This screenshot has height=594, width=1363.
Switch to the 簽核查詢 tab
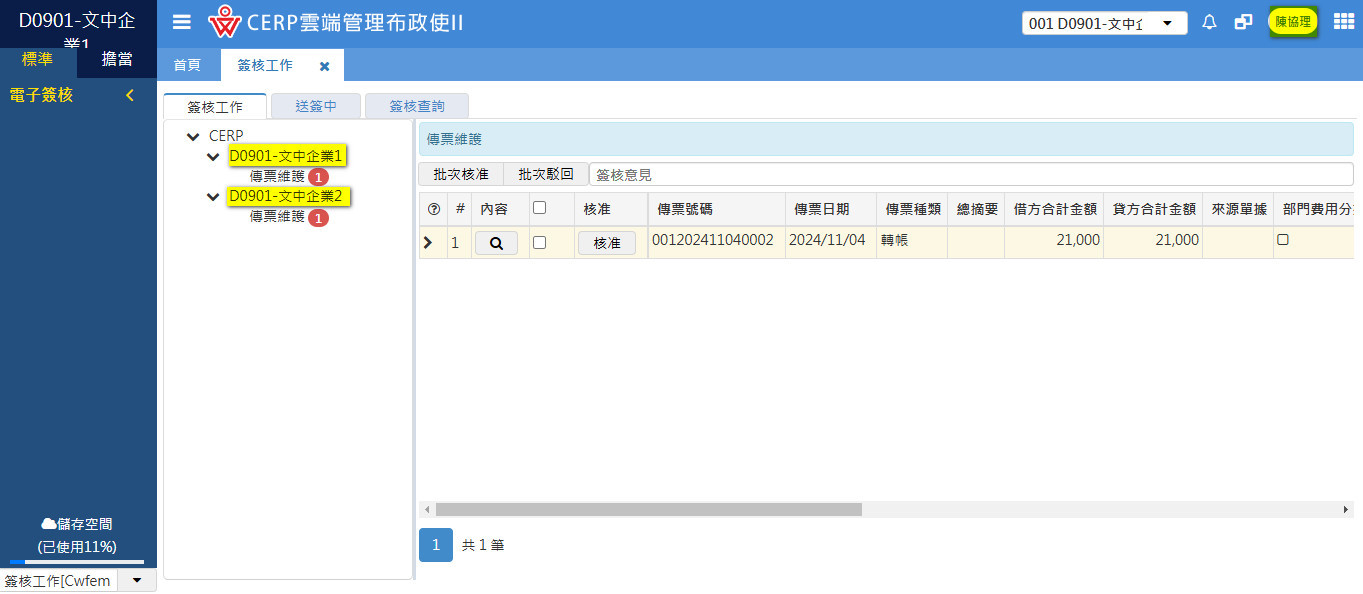pyautogui.click(x=417, y=106)
